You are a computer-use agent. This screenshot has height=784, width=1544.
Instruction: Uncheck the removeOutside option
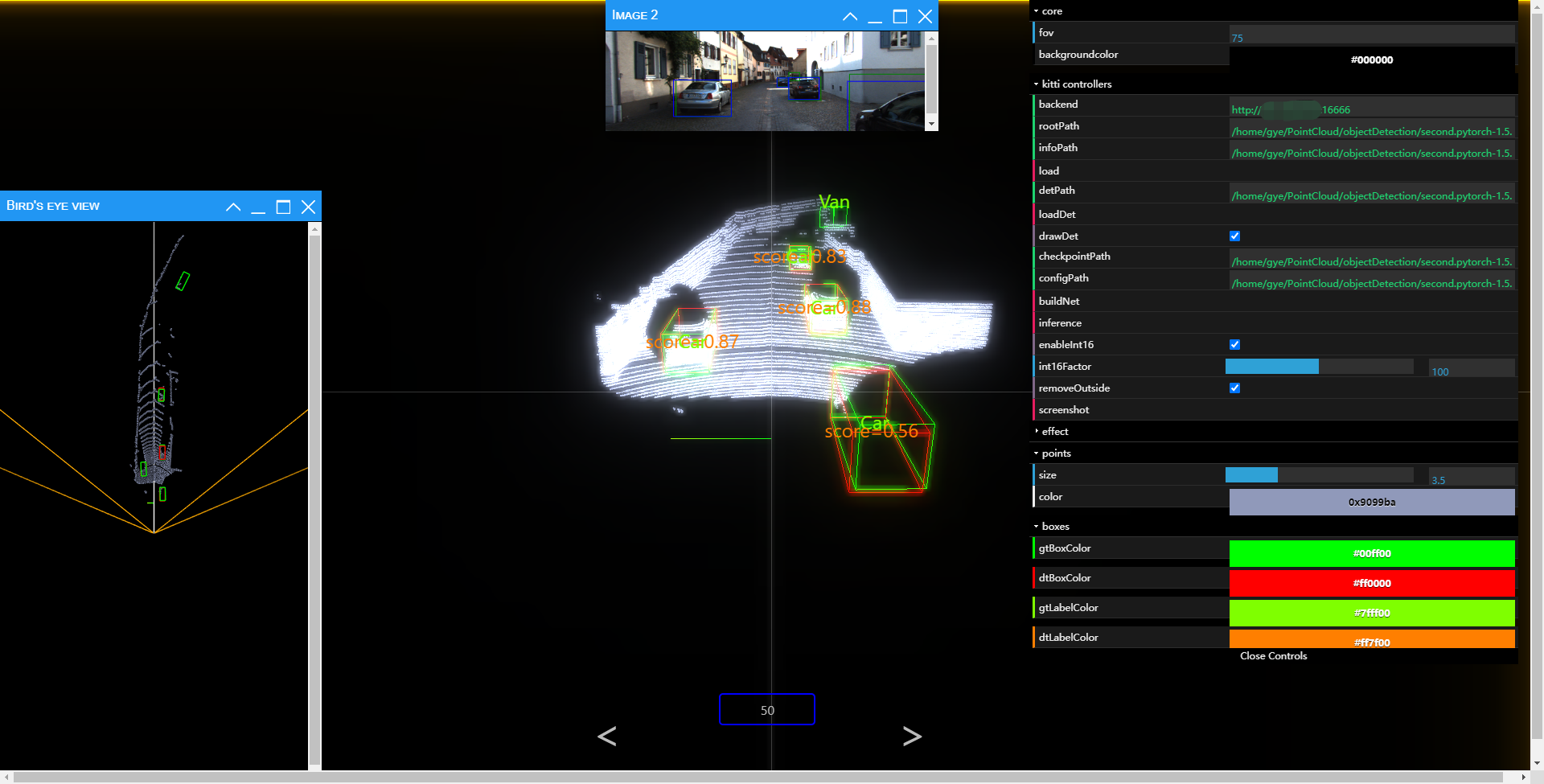click(1235, 388)
